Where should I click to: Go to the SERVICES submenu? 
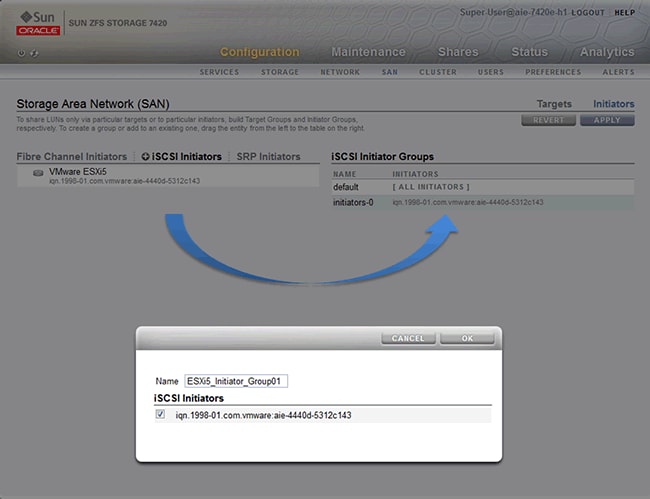[219, 72]
